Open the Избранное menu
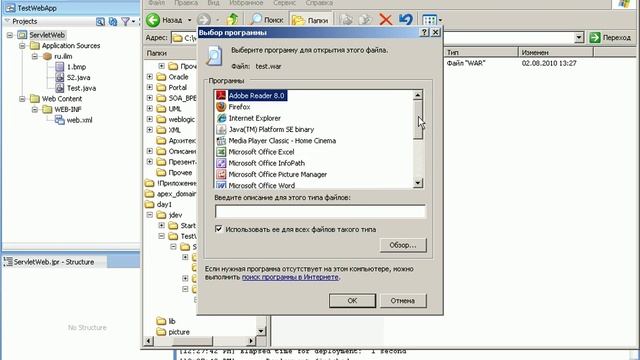The height and width of the screenshot is (360, 640). (246, 3)
